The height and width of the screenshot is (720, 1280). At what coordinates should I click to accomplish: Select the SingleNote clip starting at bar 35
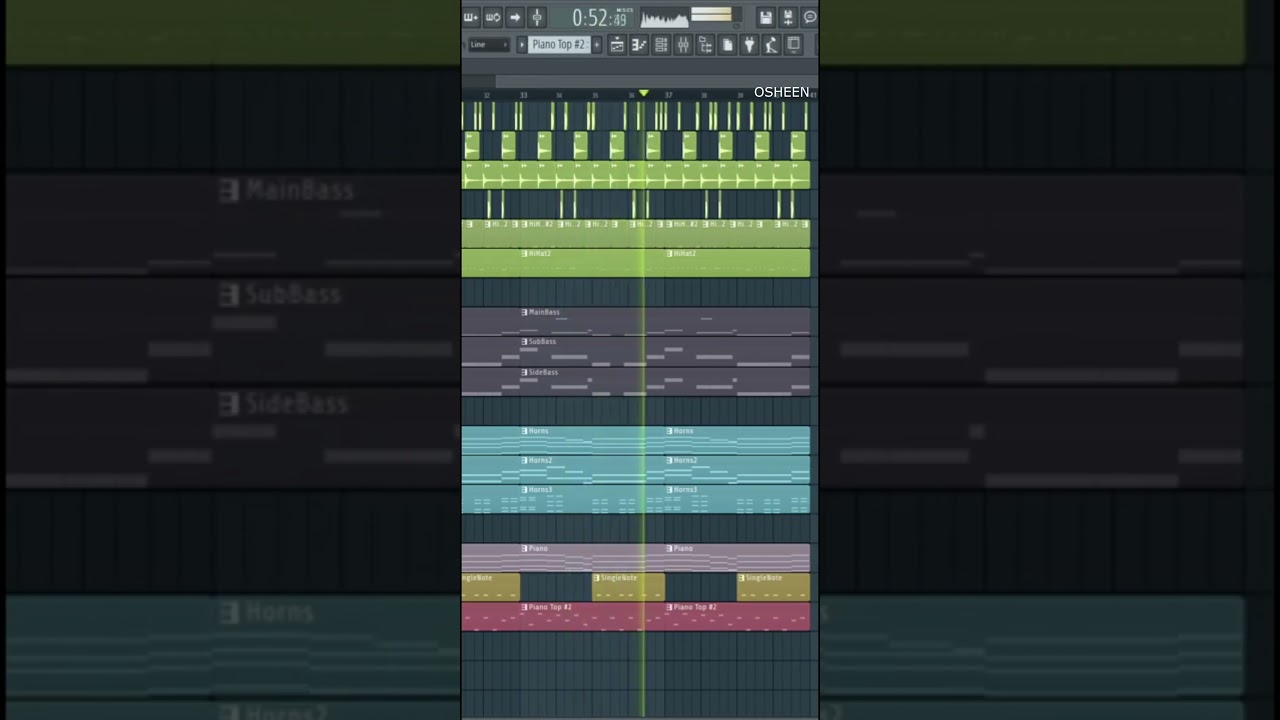coord(628,587)
